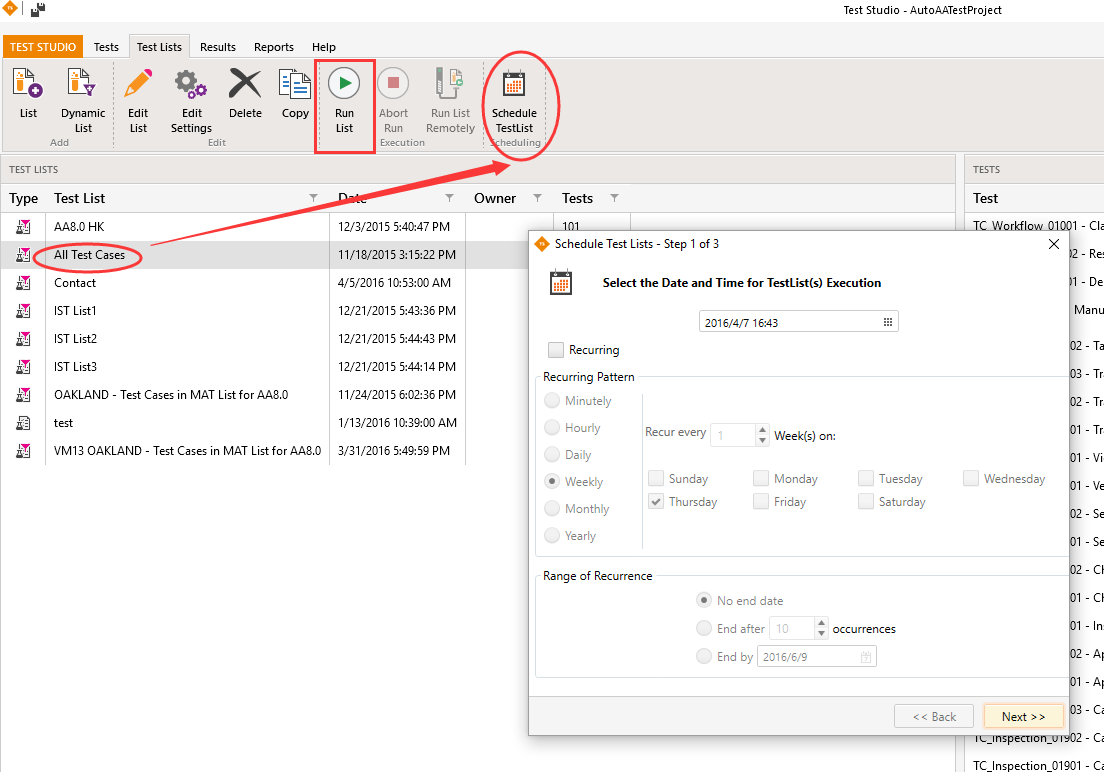Open the End by date calendar icon
Screen dimensions: 1104x772
865,656
